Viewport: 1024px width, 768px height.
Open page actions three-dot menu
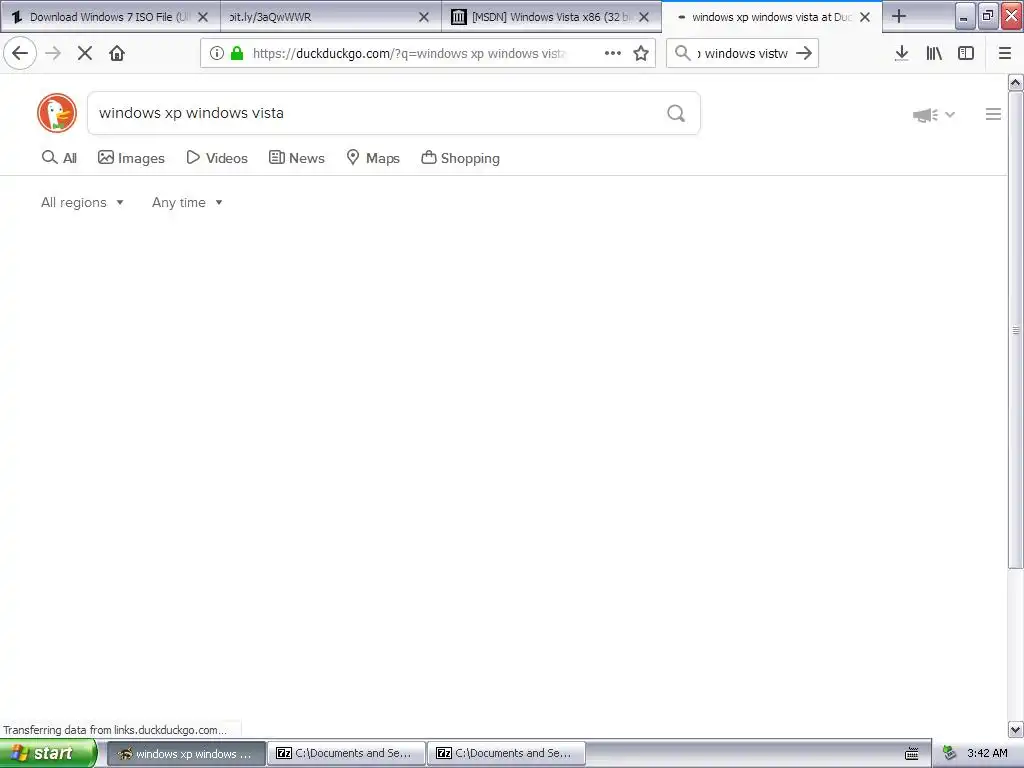click(x=613, y=53)
